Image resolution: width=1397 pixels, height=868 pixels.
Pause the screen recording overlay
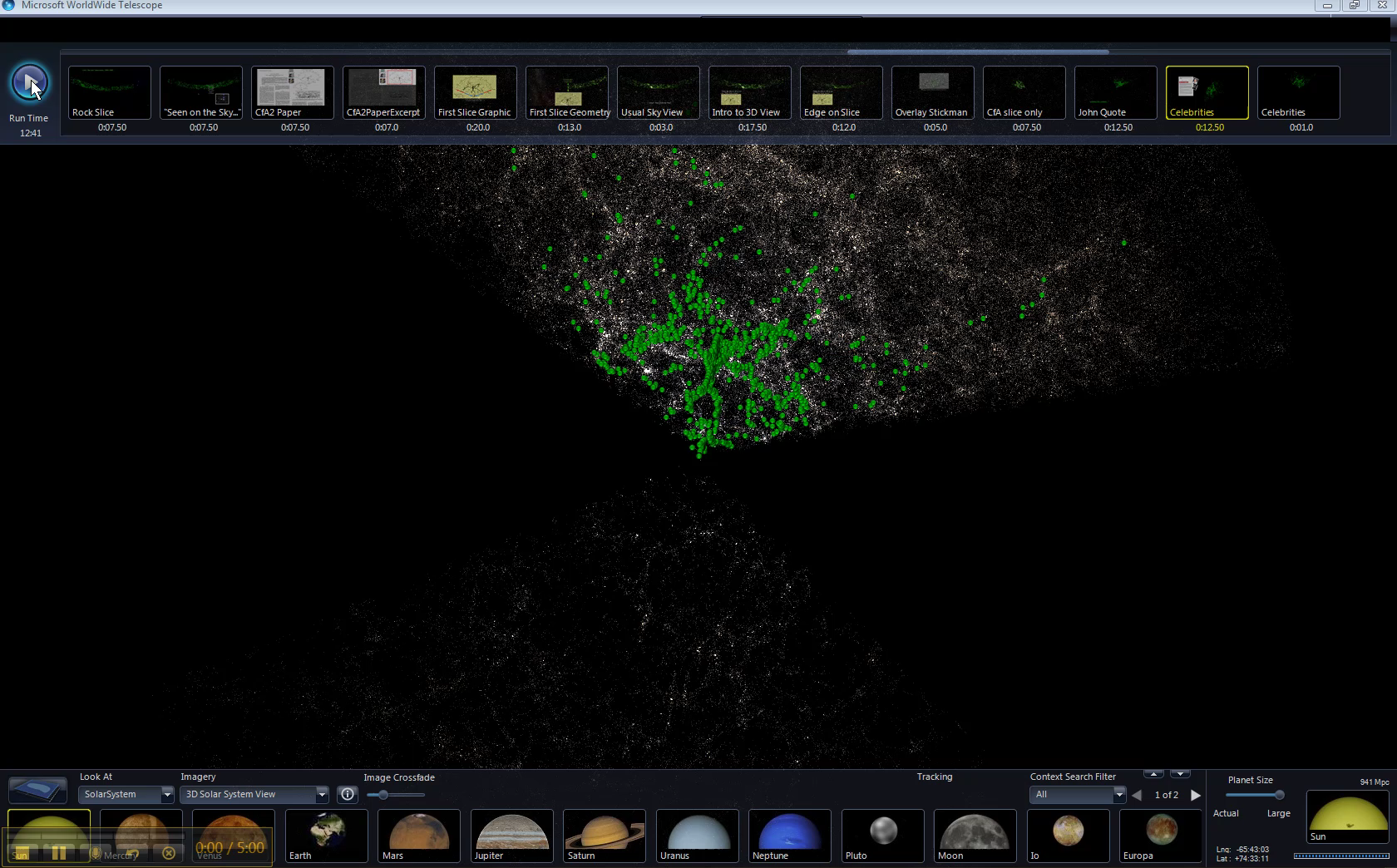(x=58, y=852)
